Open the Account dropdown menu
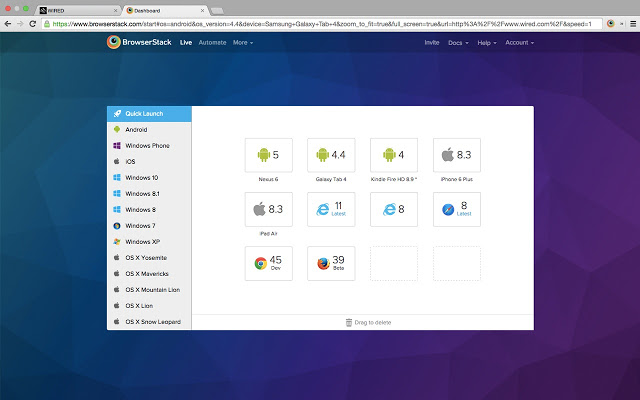This screenshot has width=640, height=400. [x=519, y=42]
